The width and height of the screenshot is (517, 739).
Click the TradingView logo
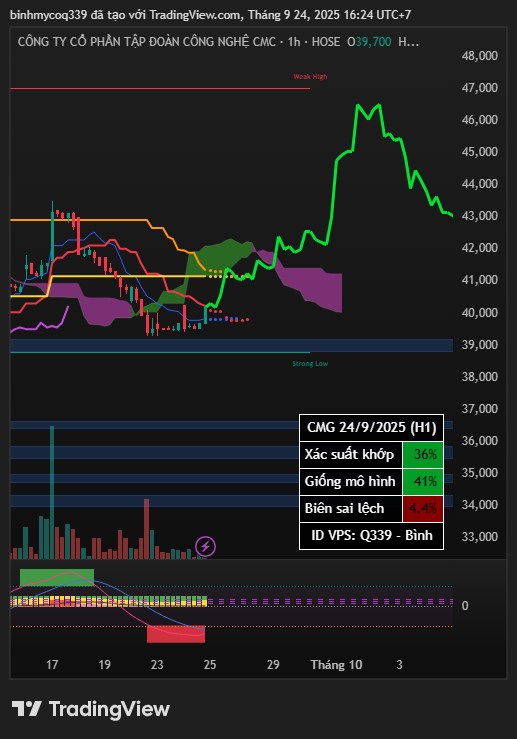tap(90, 709)
